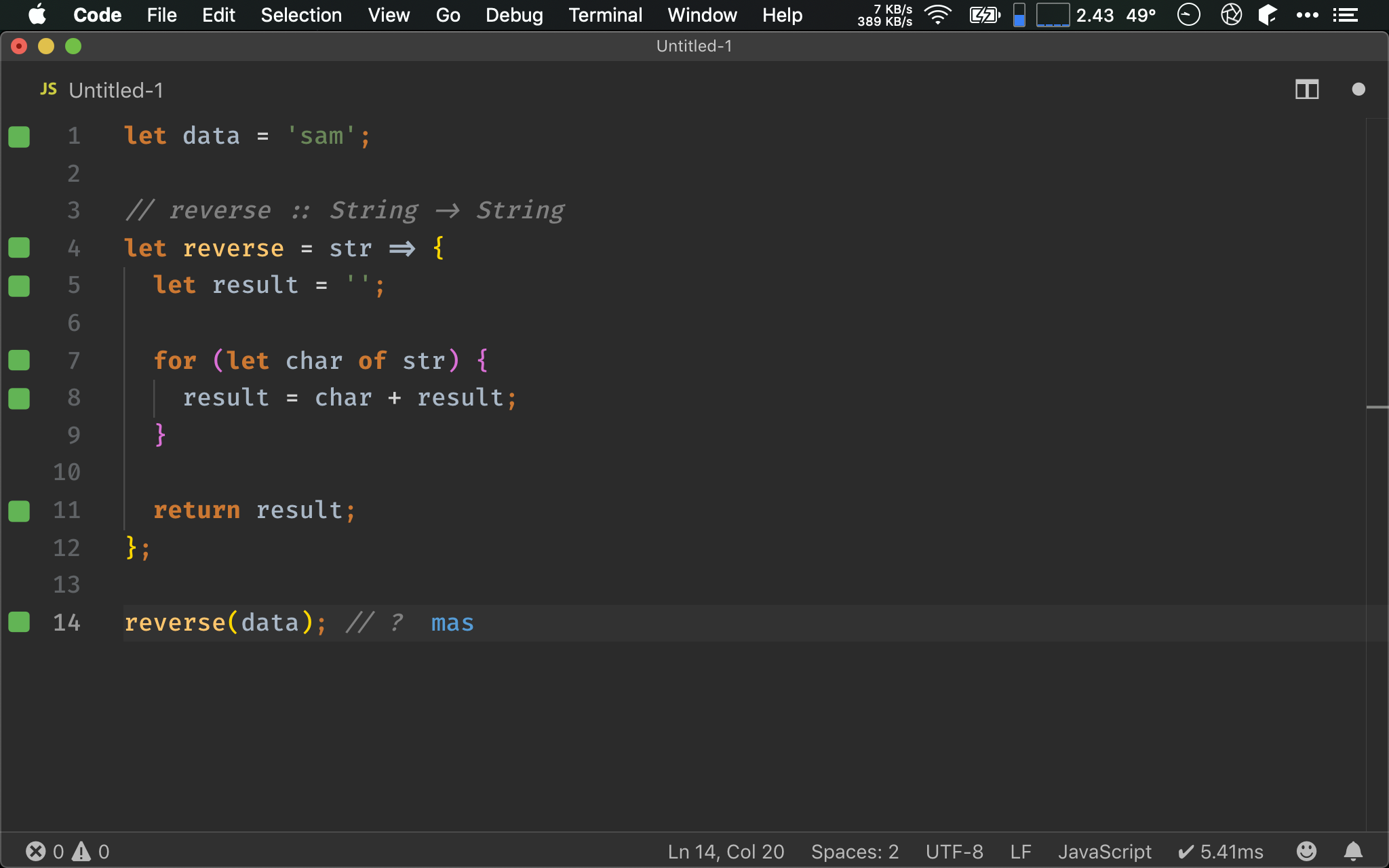Click the battery charging icon
Screen dimensions: 1389x868
[985, 14]
